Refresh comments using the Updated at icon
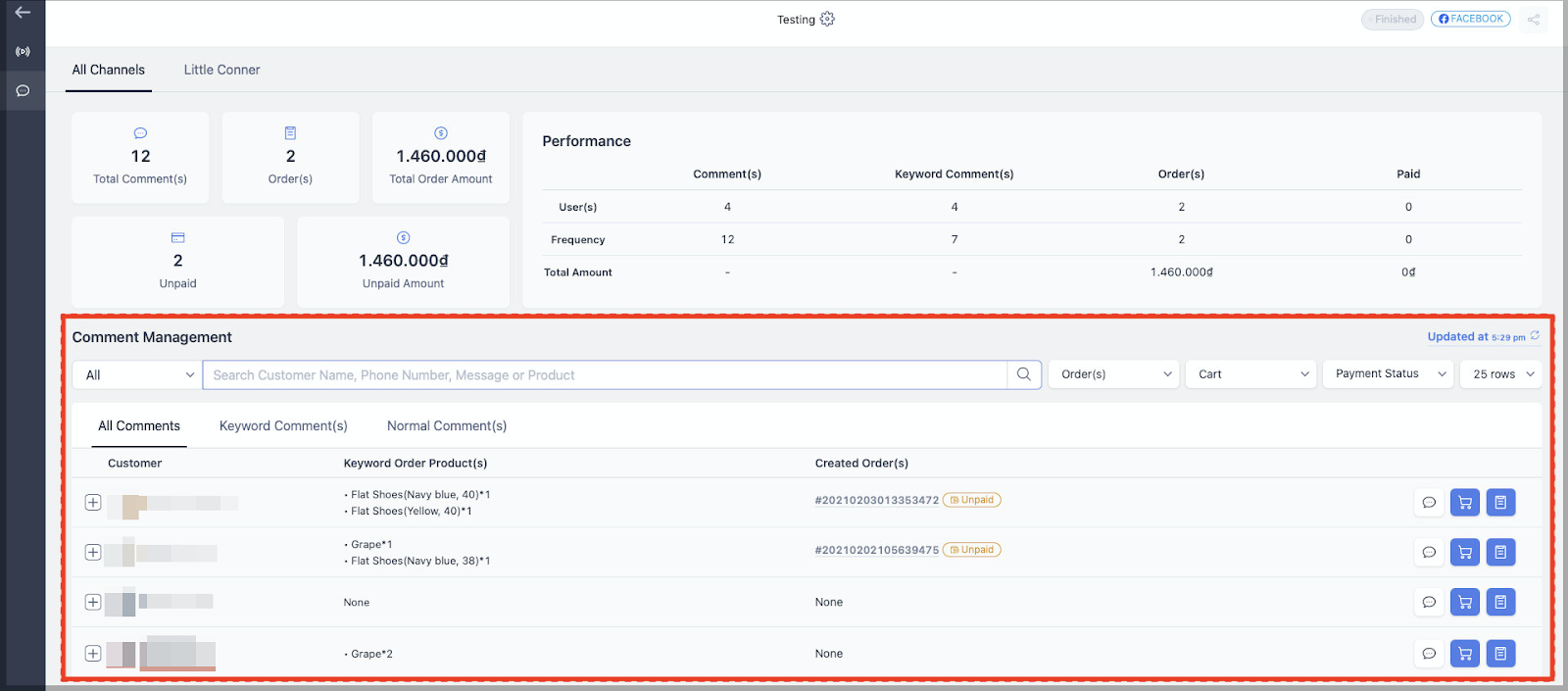1568x691 pixels. point(1535,336)
